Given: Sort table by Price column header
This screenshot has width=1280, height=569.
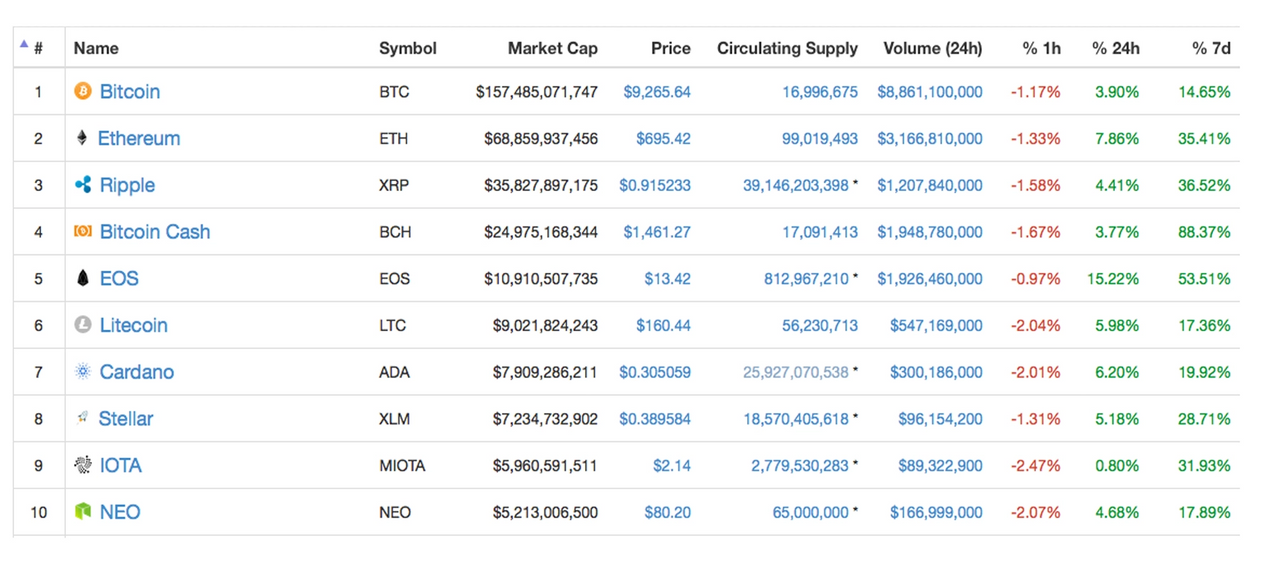Looking at the screenshot, I should click(671, 48).
